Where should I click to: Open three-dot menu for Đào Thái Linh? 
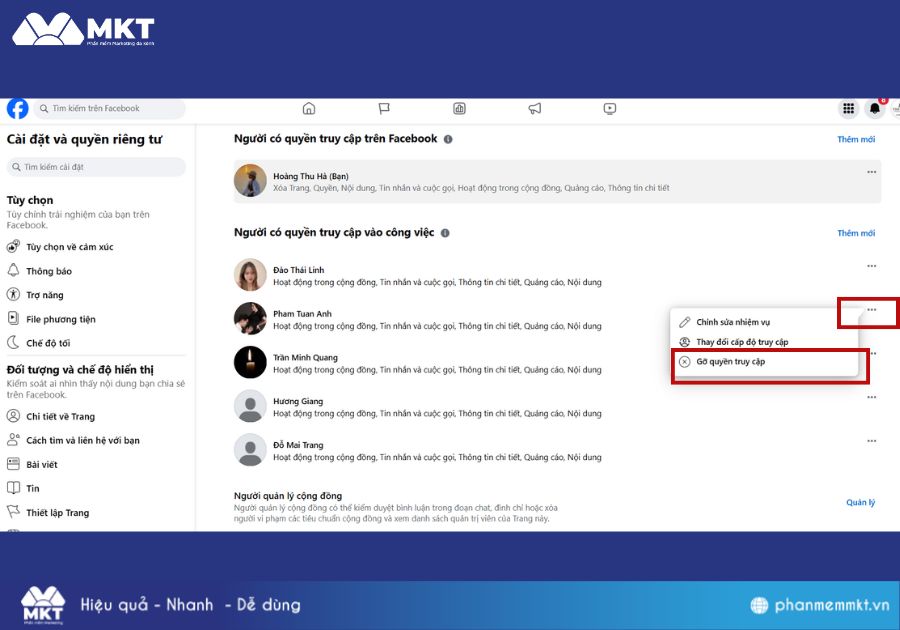[871, 266]
